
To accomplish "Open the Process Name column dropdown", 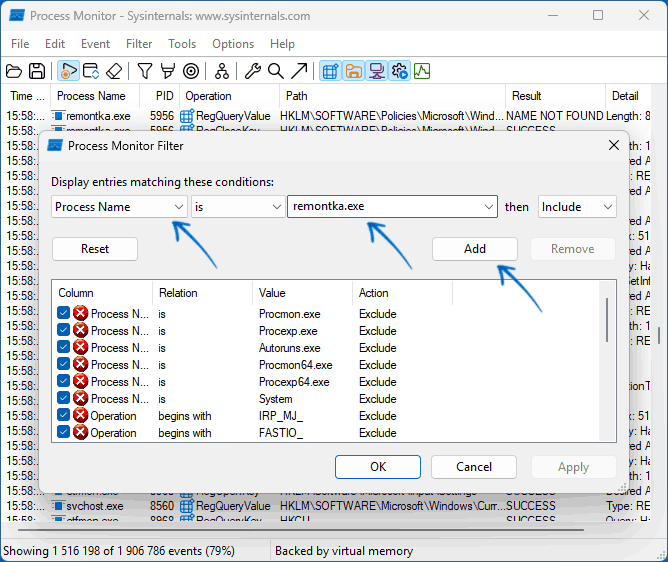I will click(x=119, y=207).
